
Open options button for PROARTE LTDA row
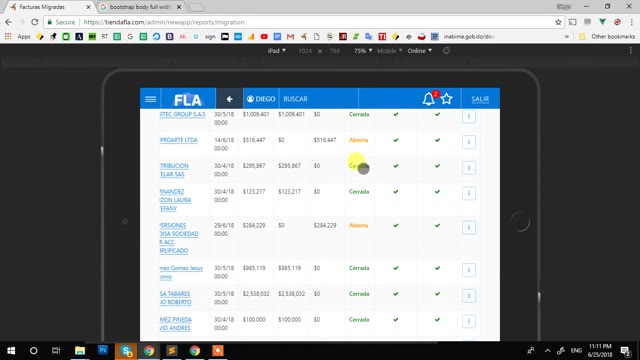469,142
